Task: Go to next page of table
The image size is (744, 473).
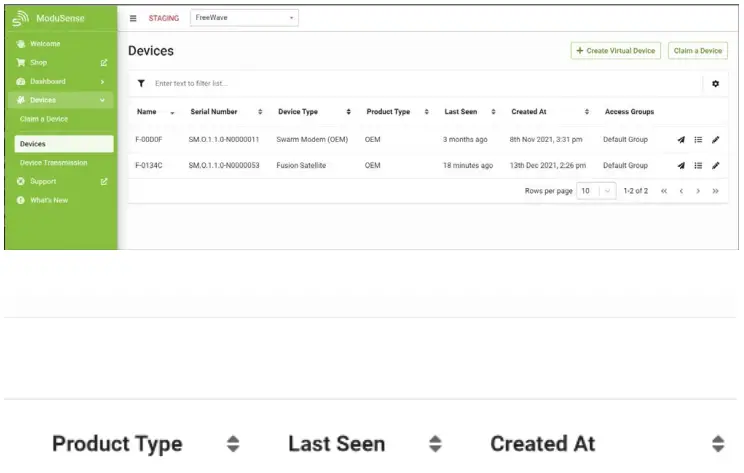Action: click(x=698, y=191)
